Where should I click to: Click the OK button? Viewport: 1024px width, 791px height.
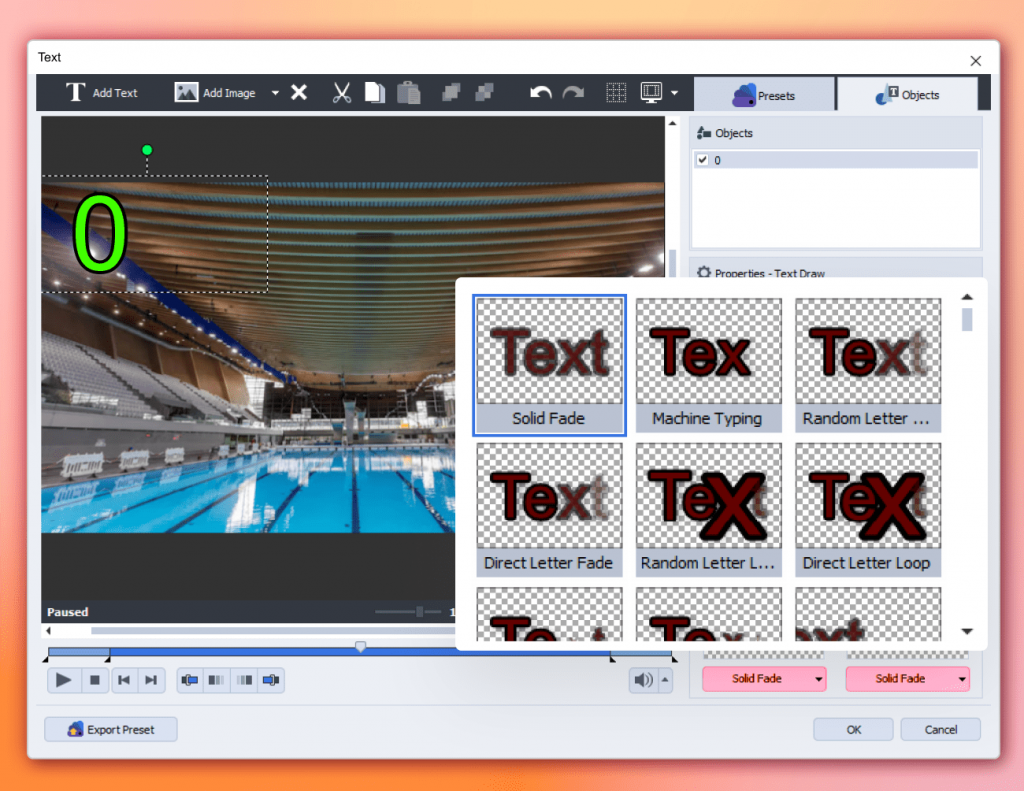853,729
